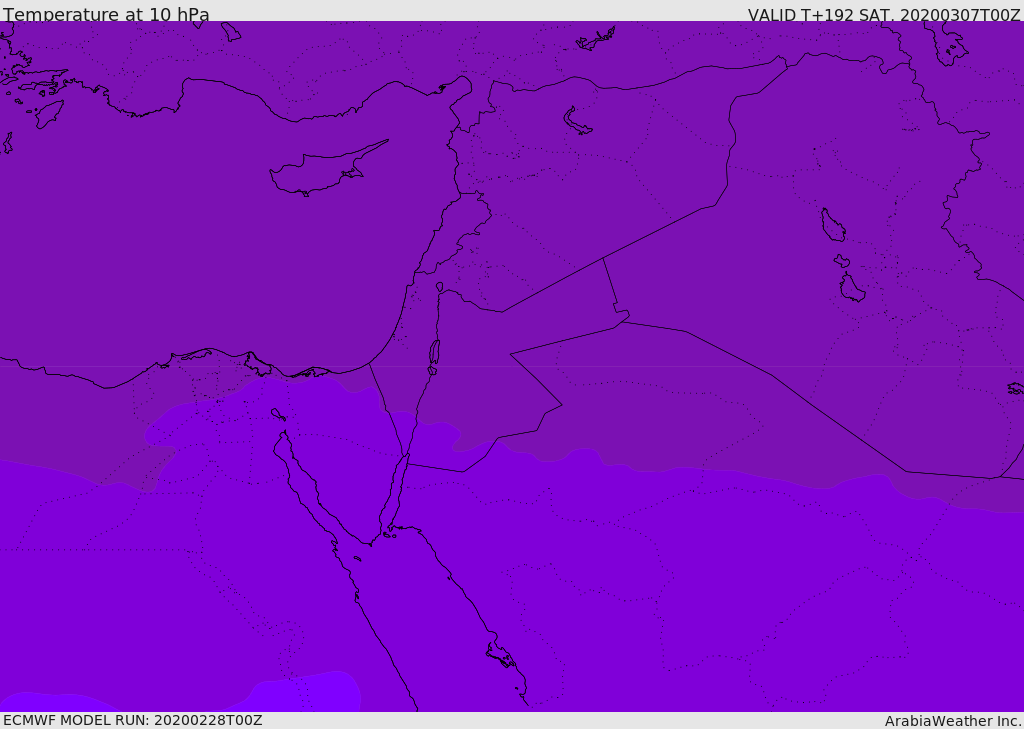The image size is (1024, 729).
Task: Click the 'ECMWF MODEL RUN: 20200228T00Z' text
Action: click(133, 721)
